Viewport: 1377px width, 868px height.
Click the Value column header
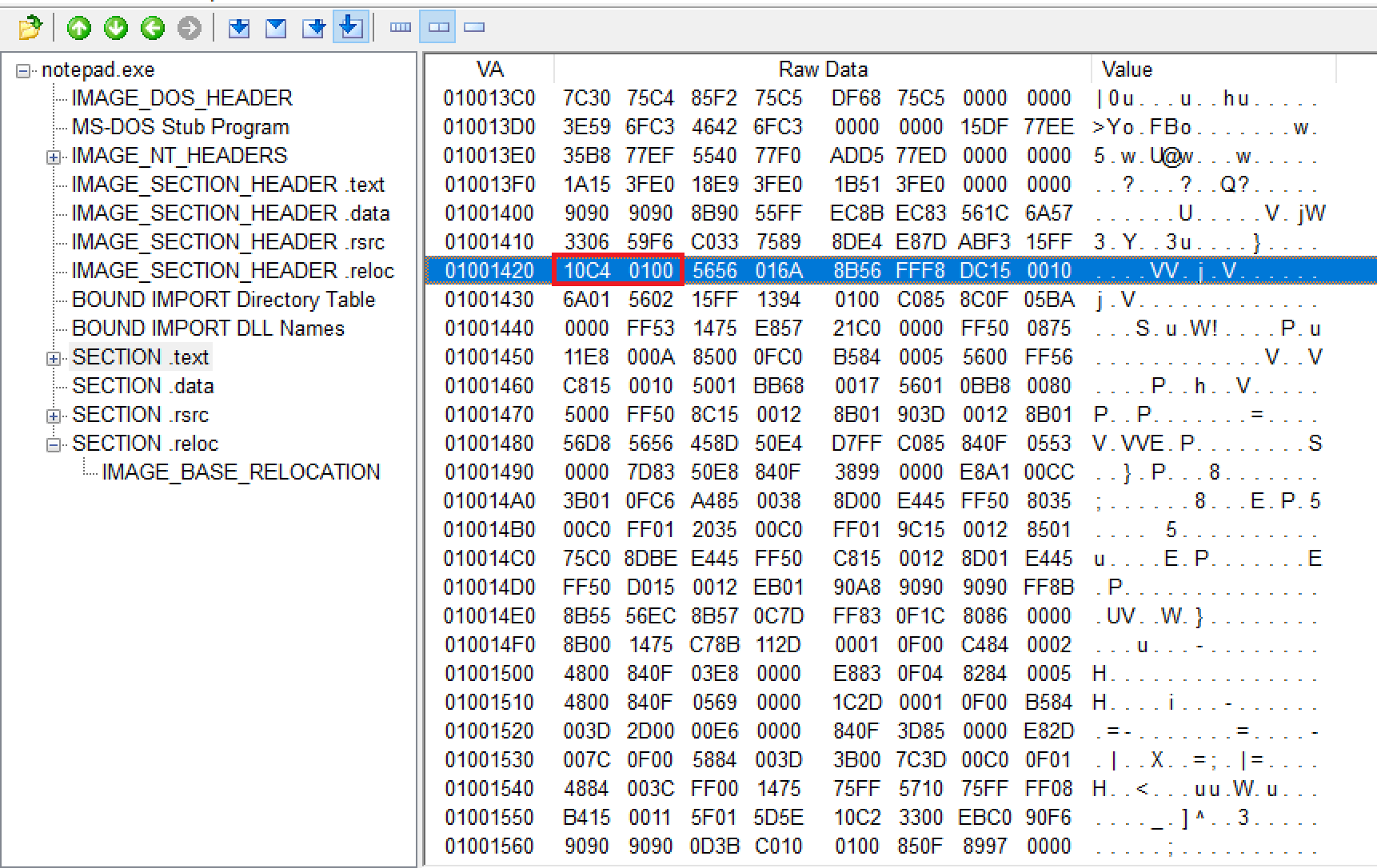(1127, 70)
